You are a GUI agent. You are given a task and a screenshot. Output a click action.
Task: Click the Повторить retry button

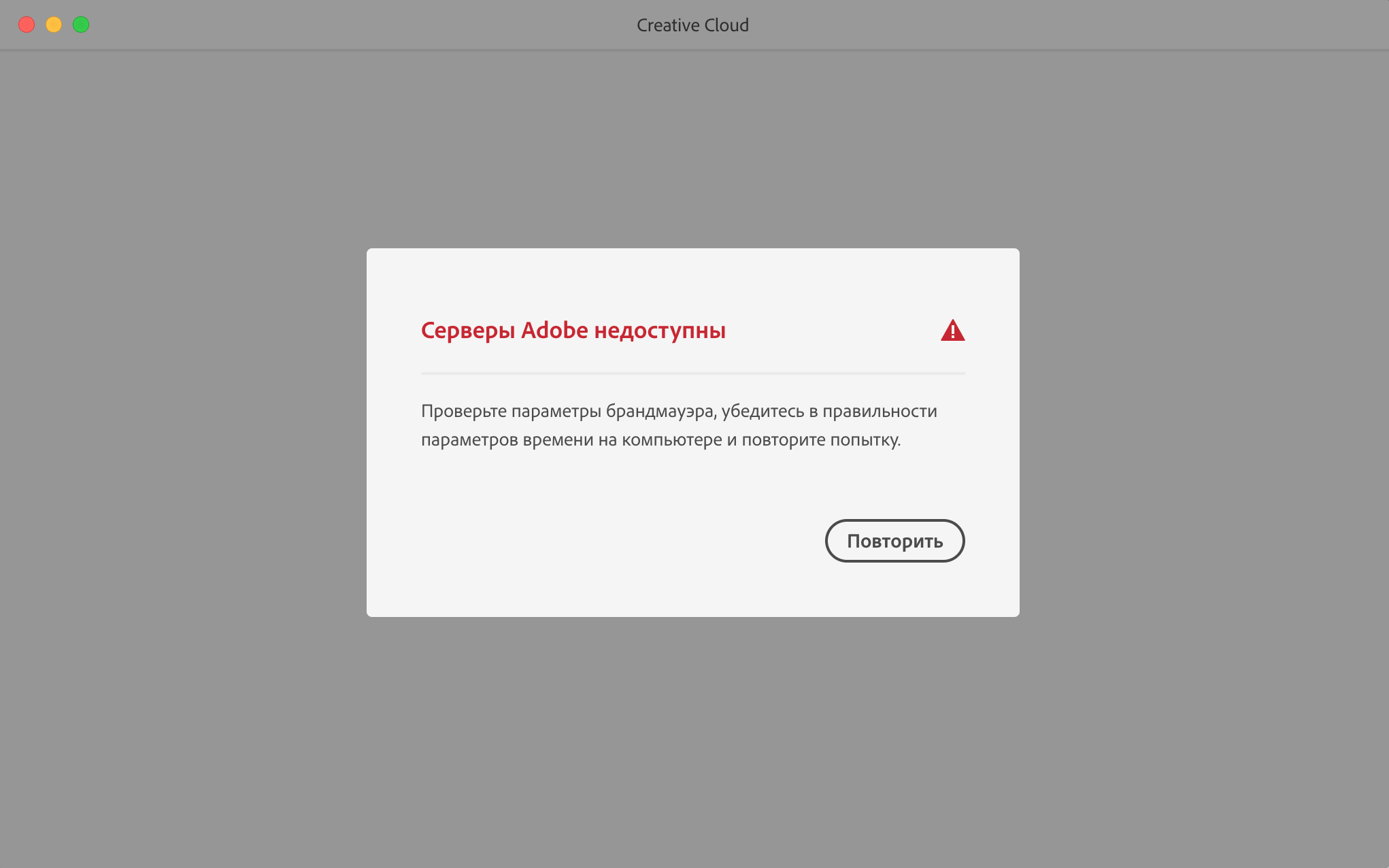[x=894, y=541]
